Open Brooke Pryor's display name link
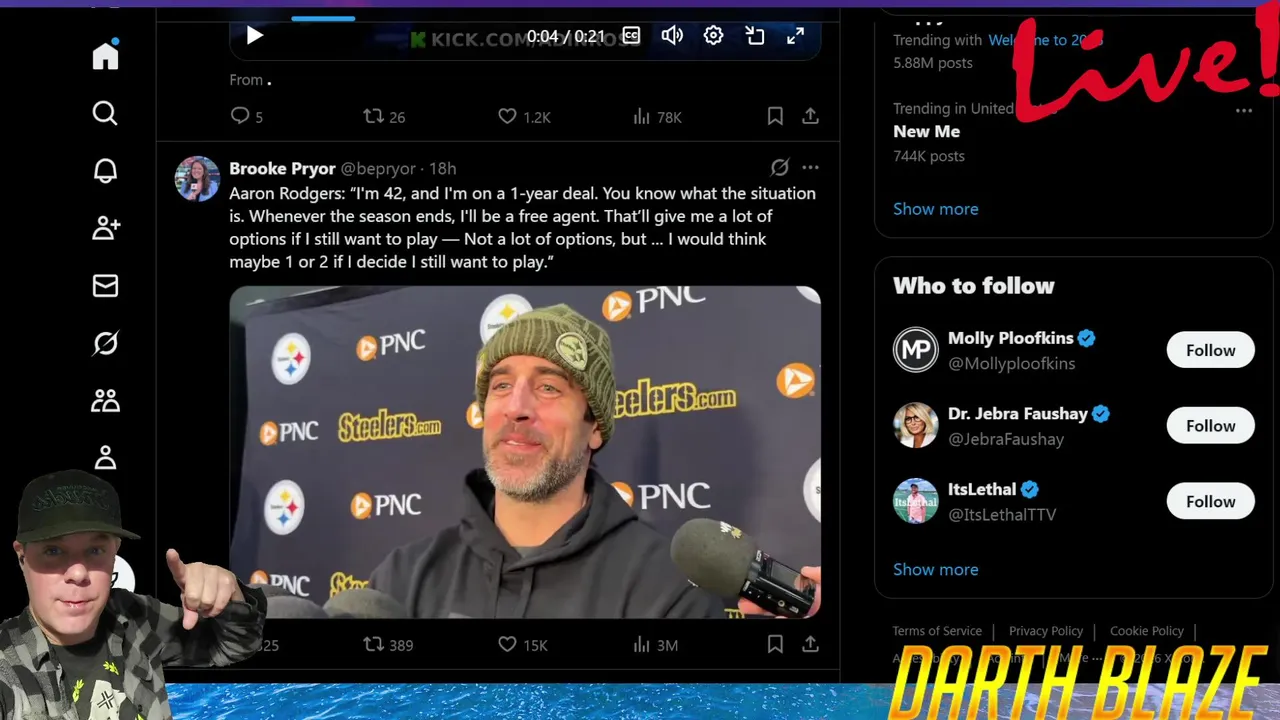 [x=282, y=168]
